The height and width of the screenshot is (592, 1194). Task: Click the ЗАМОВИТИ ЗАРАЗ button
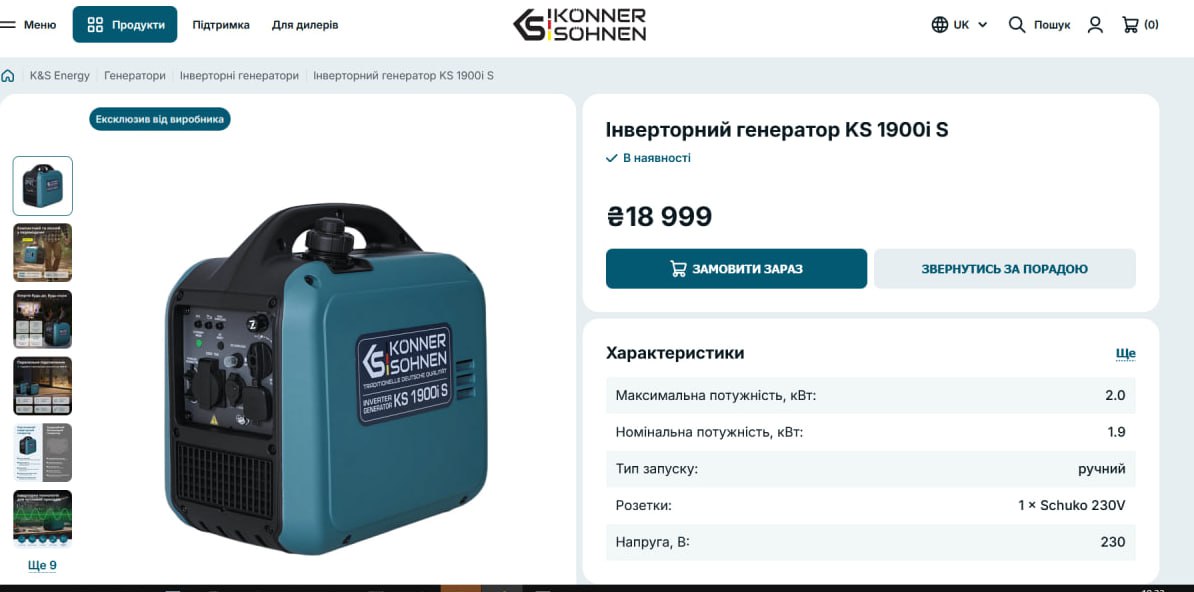click(x=736, y=269)
